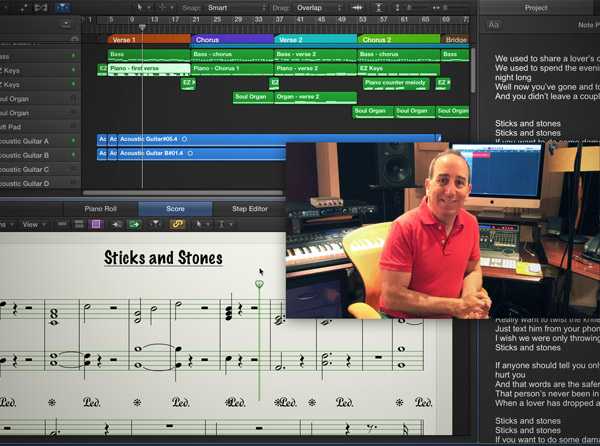Viewport: 600px width, 446px height.
Task: Toggle the button on Acoustic Guitar C track
Action: coord(73,169)
